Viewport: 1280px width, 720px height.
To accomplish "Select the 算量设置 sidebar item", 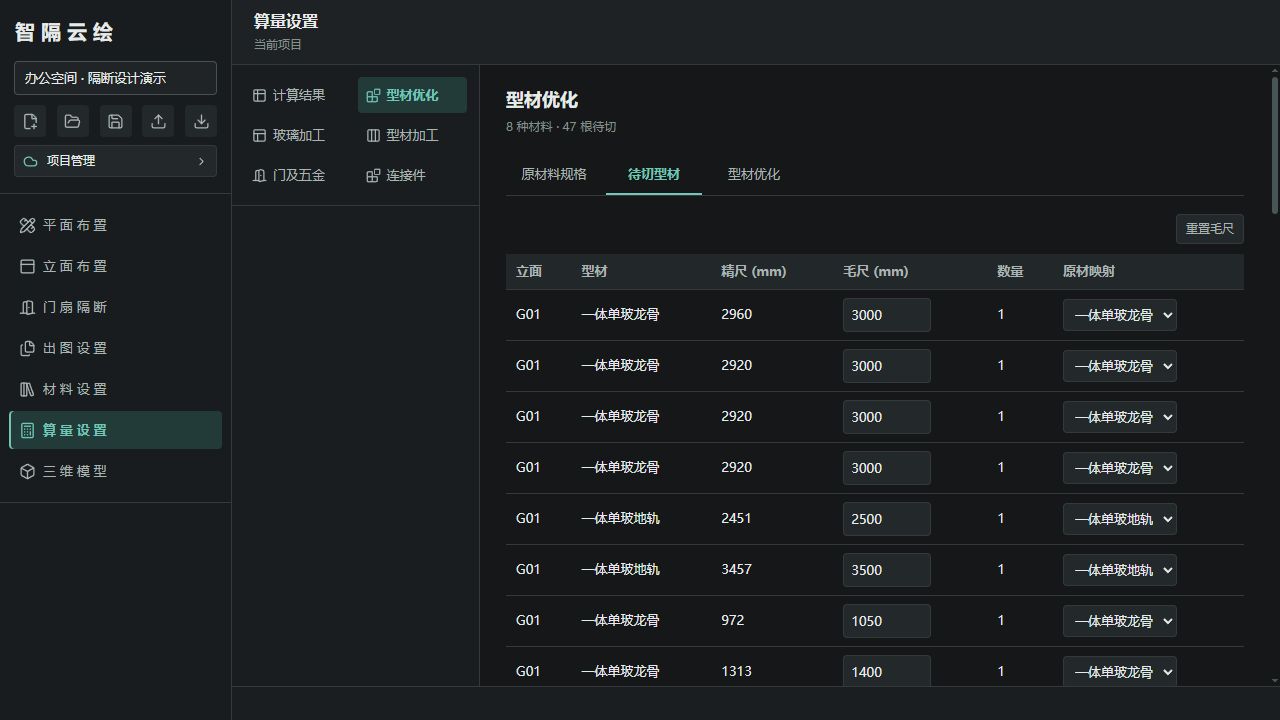I will 115,430.
